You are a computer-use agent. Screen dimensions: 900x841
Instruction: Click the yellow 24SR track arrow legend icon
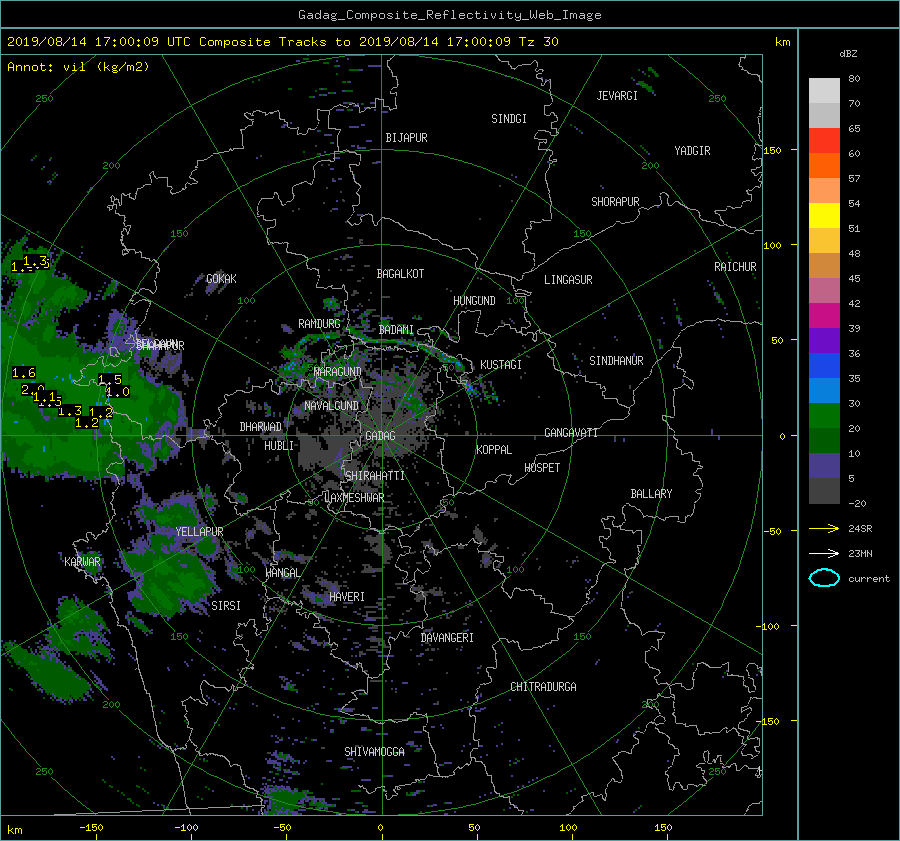tap(824, 528)
